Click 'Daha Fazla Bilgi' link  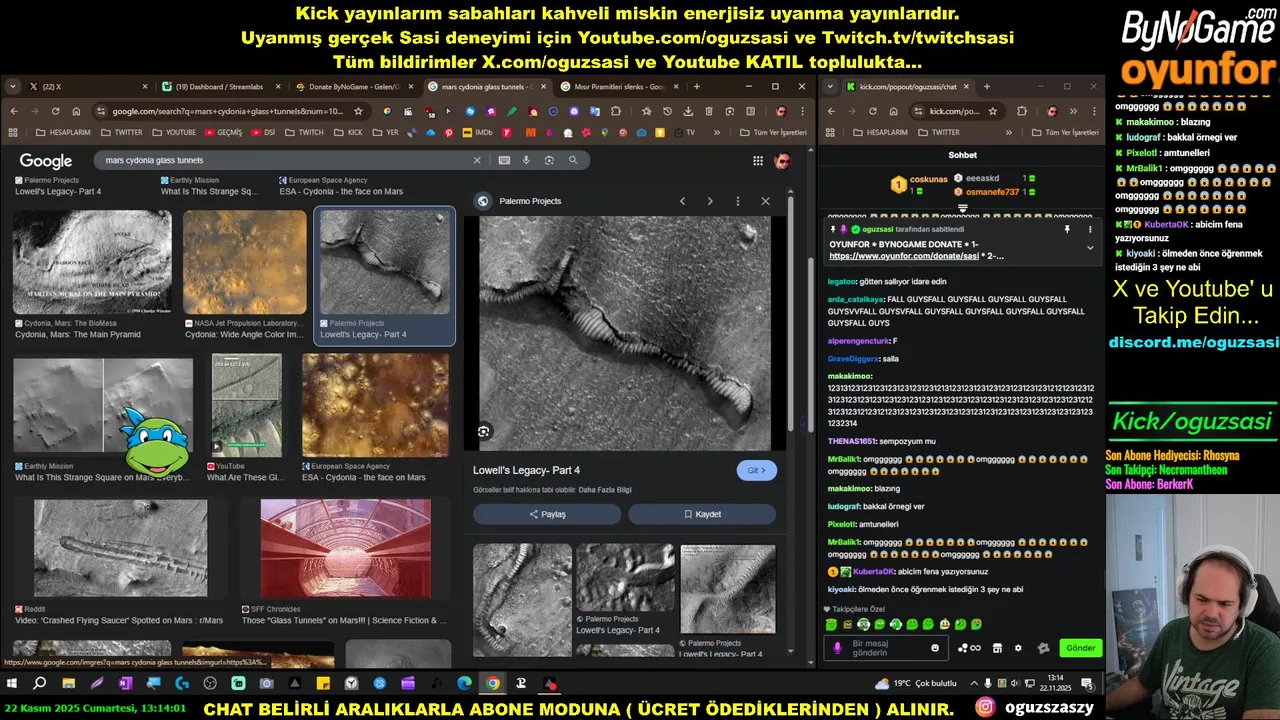604,490
